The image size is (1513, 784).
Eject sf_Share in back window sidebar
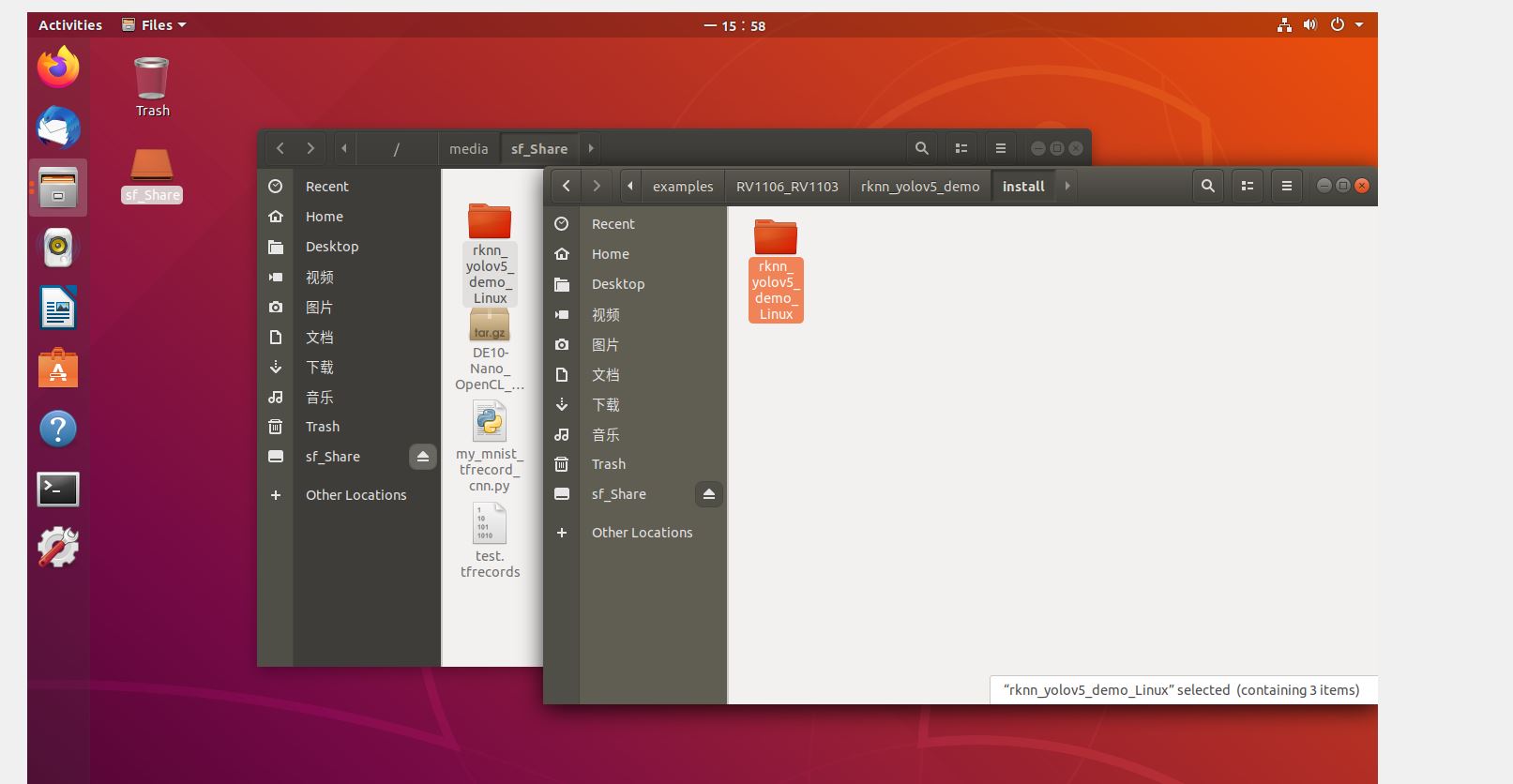coord(423,457)
